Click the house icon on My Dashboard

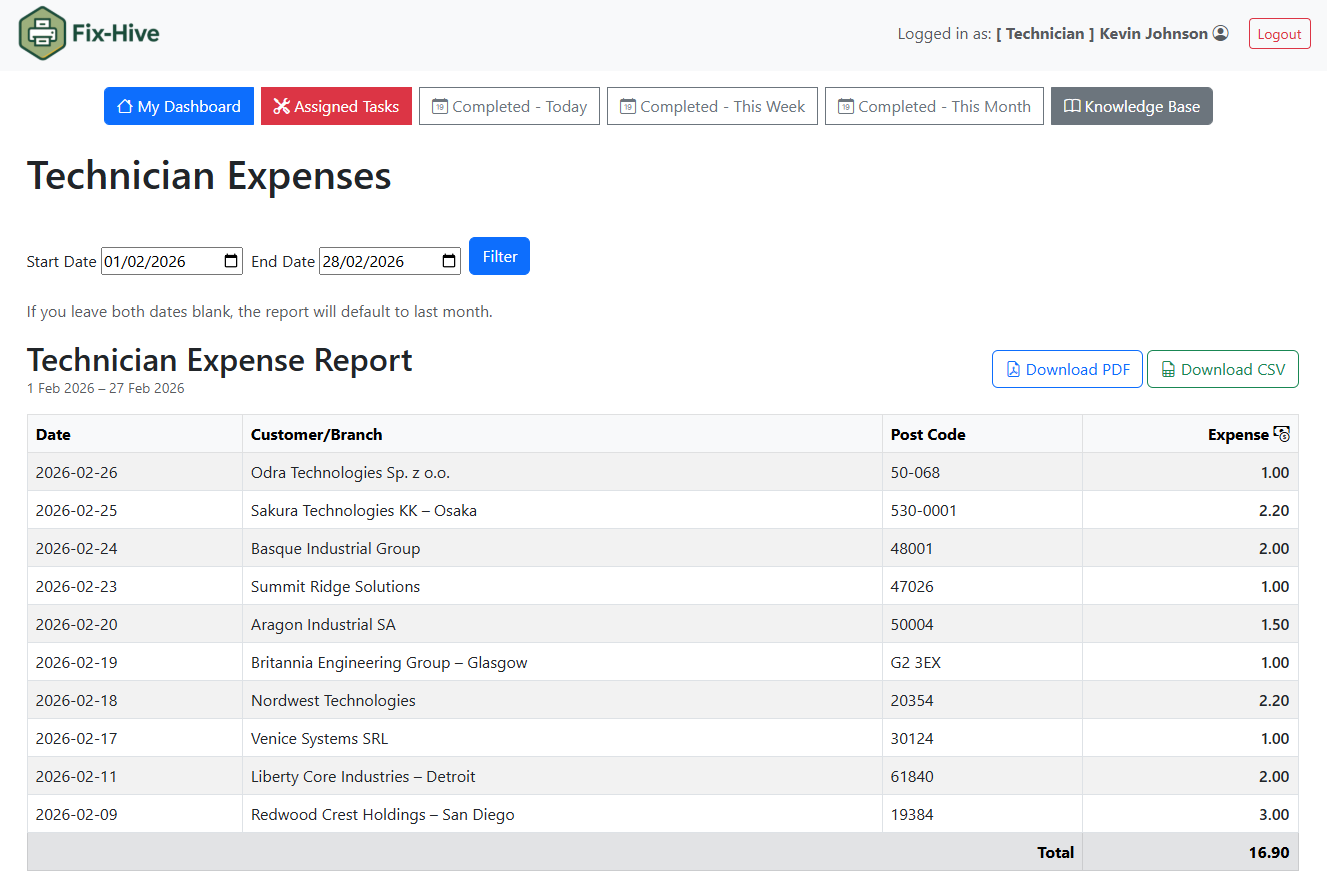pos(125,106)
